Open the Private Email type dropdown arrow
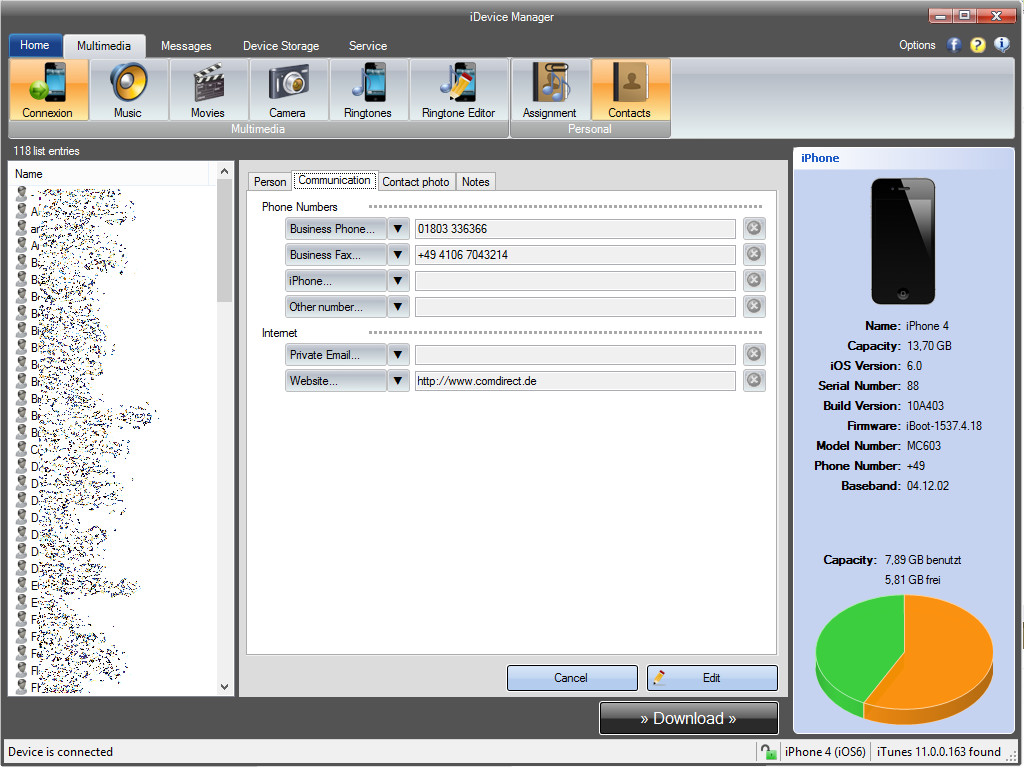Screen dimensions: 1024x768 pos(398,355)
